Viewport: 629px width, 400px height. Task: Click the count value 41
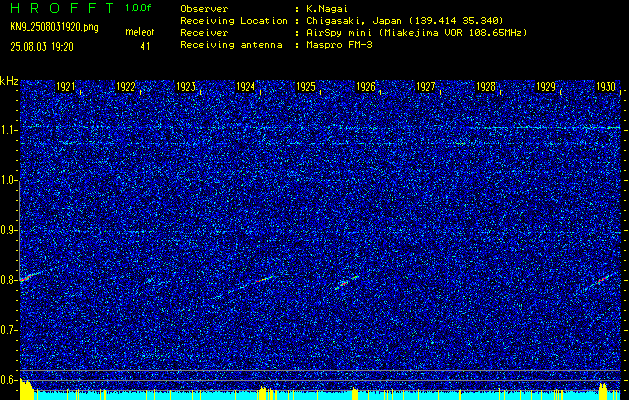pos(145,47)
